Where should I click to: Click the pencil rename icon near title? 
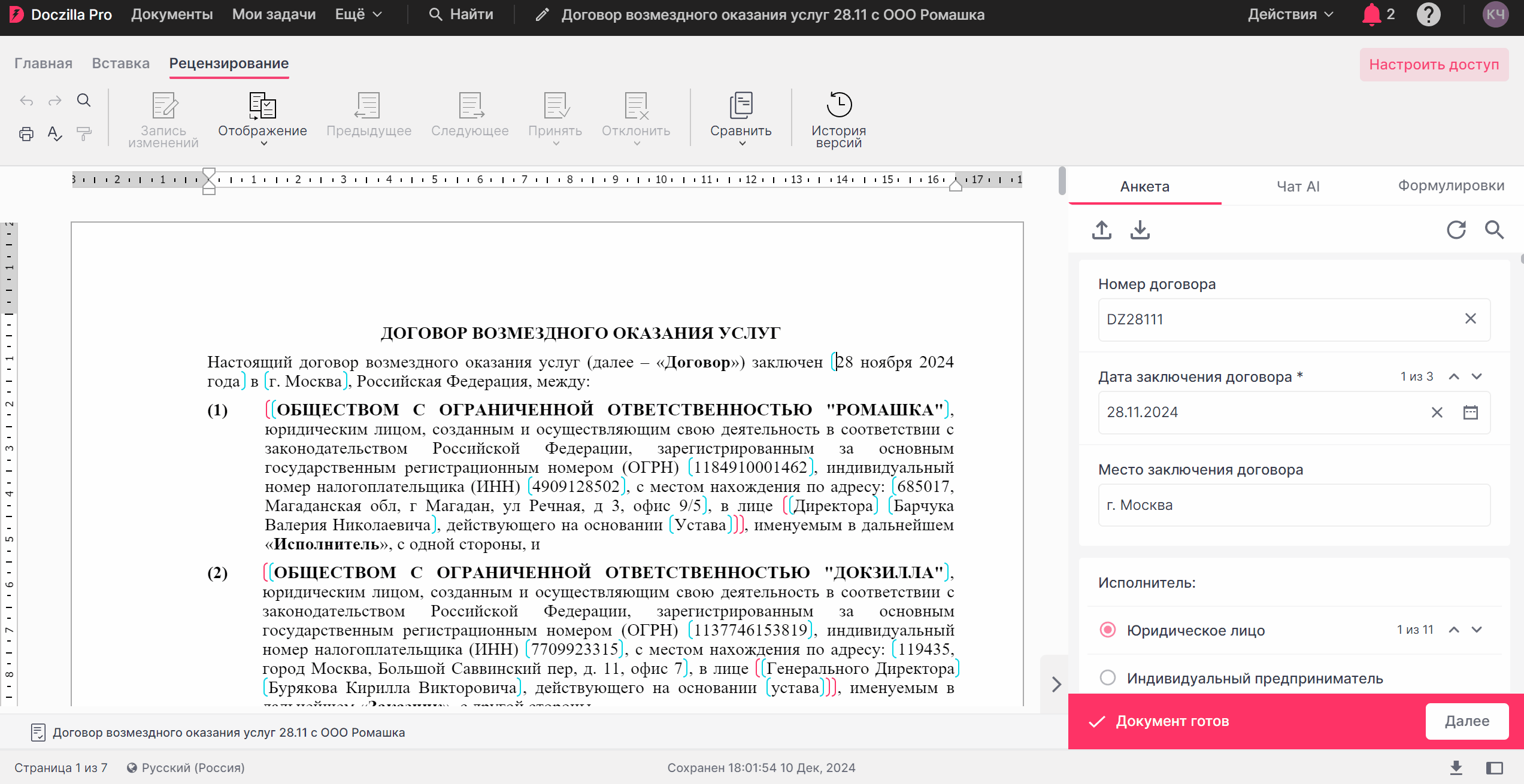[543, 14]
